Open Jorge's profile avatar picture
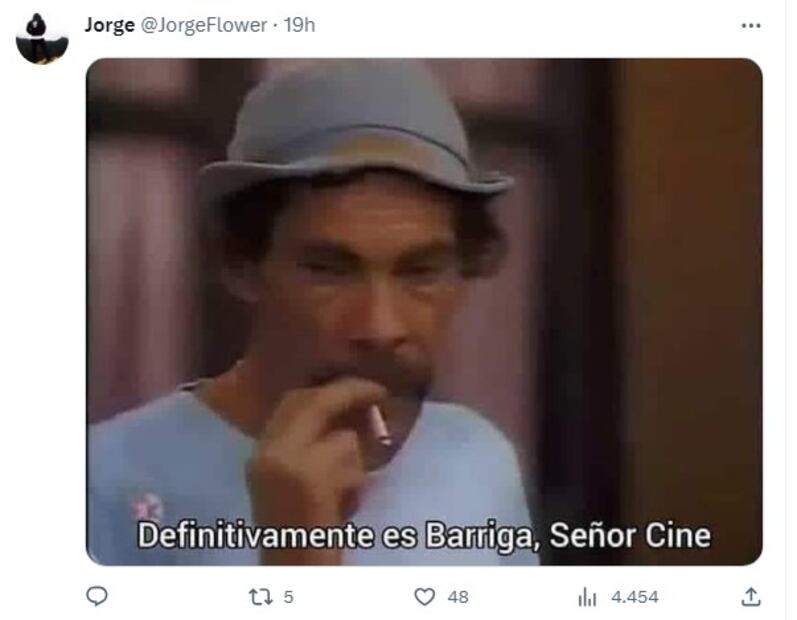This screenshot has width=797, height=620. click(x=42, y=39)
